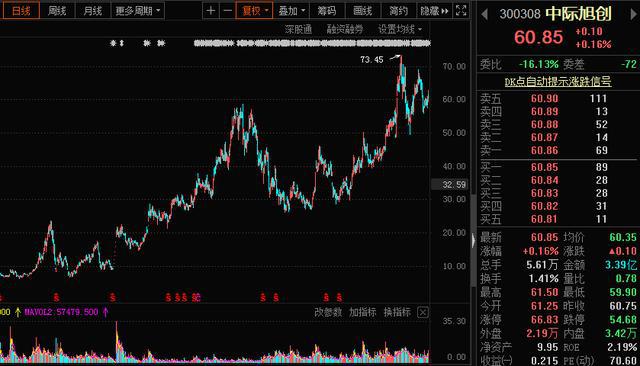This screenshot has width=640, height=366.
Task: Open the 复权 dropdown
Action: (x=254, y=11)
